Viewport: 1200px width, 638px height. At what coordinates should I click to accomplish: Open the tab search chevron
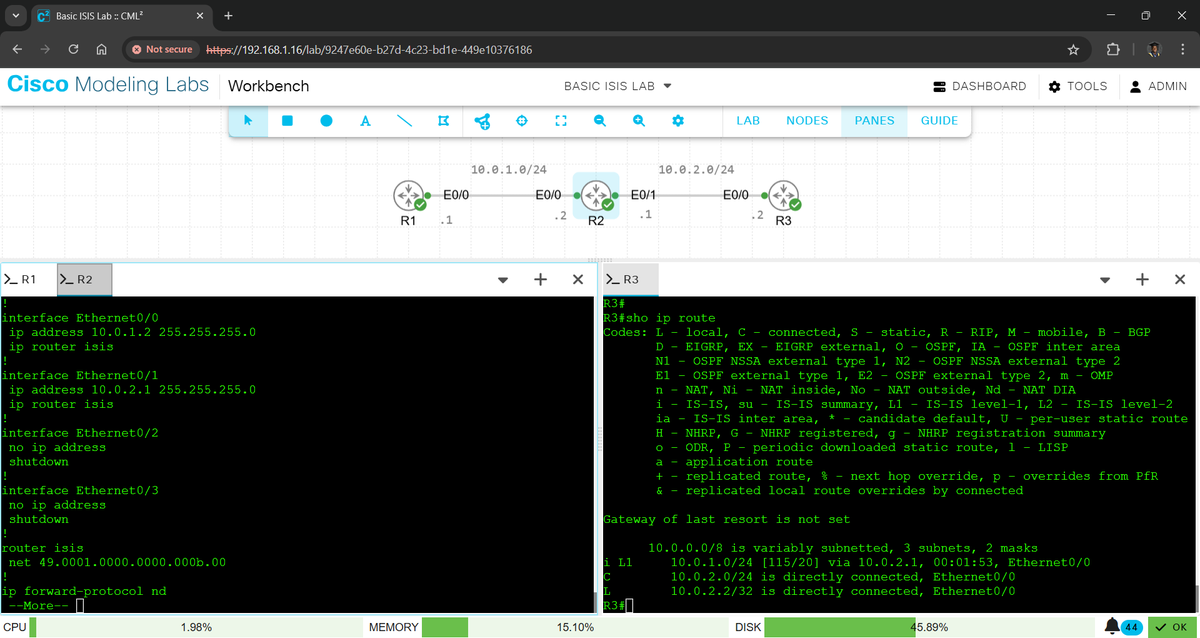pos(15,16)
